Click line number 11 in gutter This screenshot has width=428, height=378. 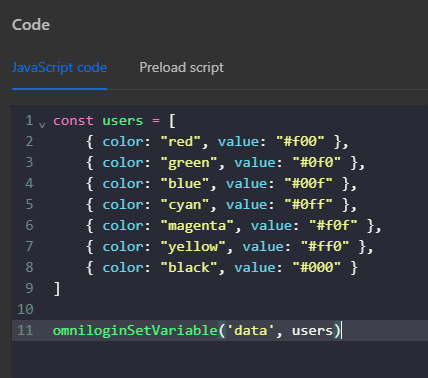[x=25, y=330]
